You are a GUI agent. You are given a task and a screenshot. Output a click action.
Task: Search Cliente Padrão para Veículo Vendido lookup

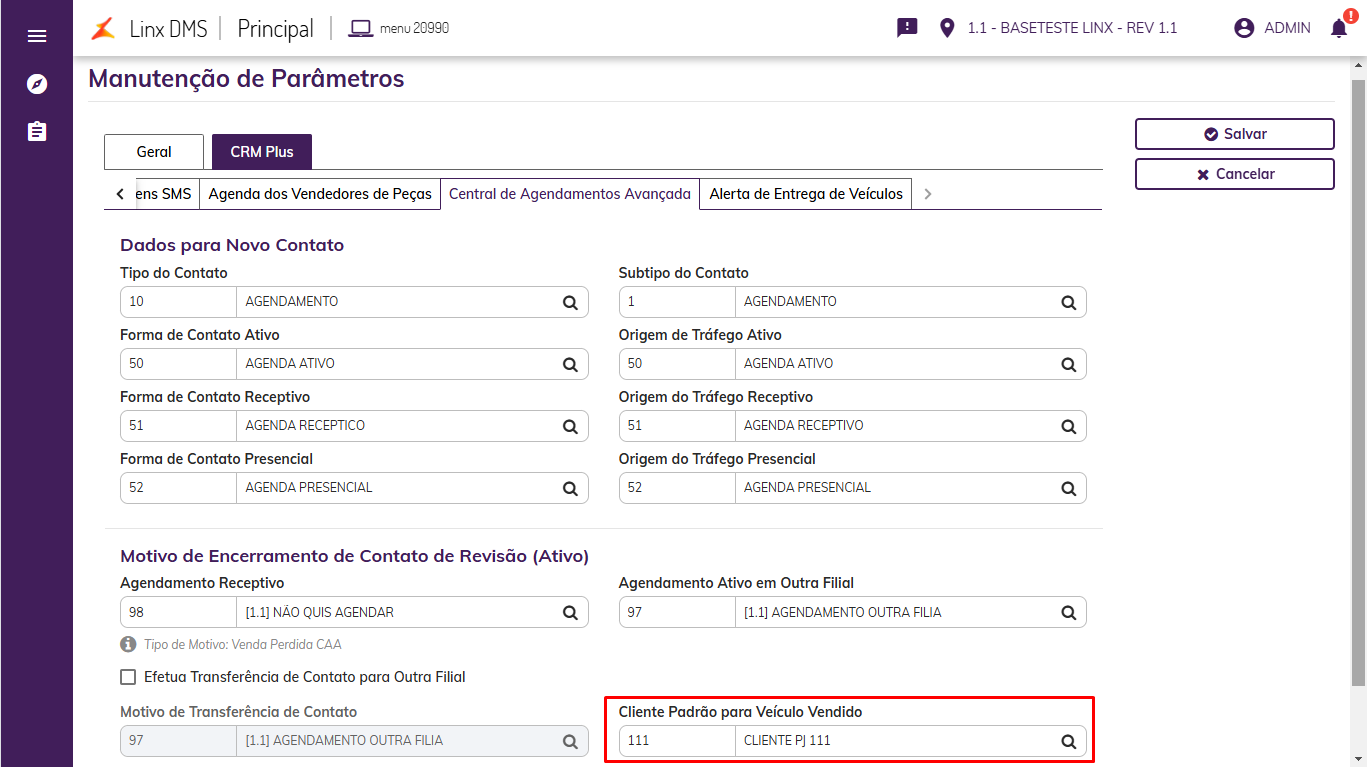coord(1068,742)
